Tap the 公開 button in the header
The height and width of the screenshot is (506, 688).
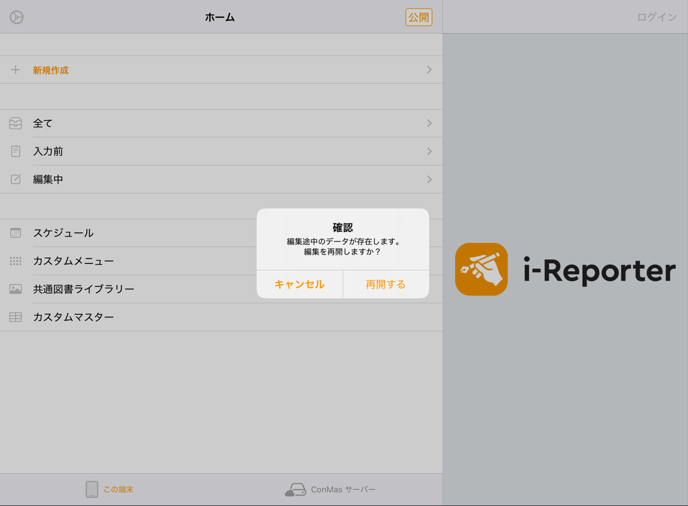tap(419, 18)
